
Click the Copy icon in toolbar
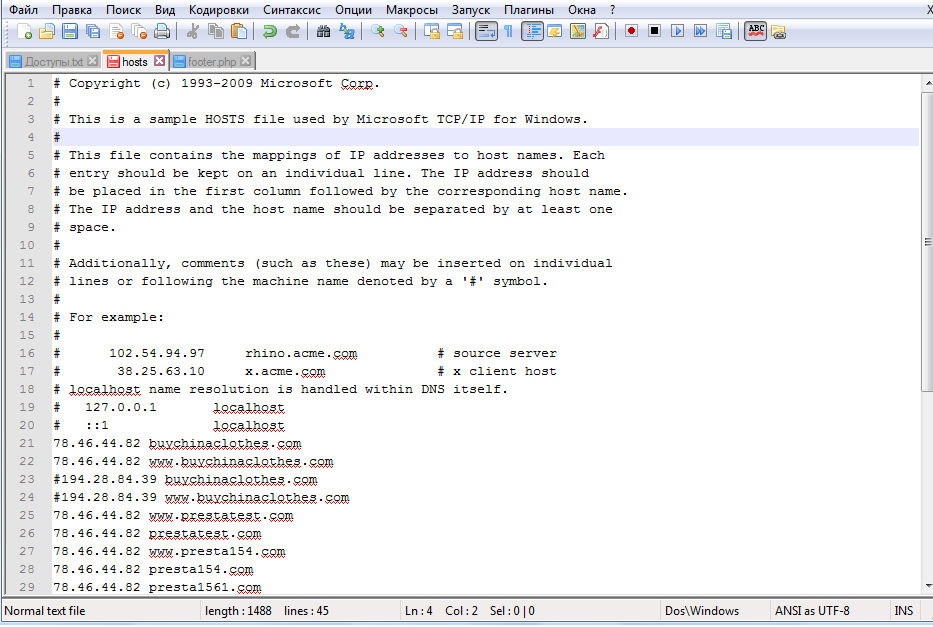pyautogui.click(x=215, y=31)
